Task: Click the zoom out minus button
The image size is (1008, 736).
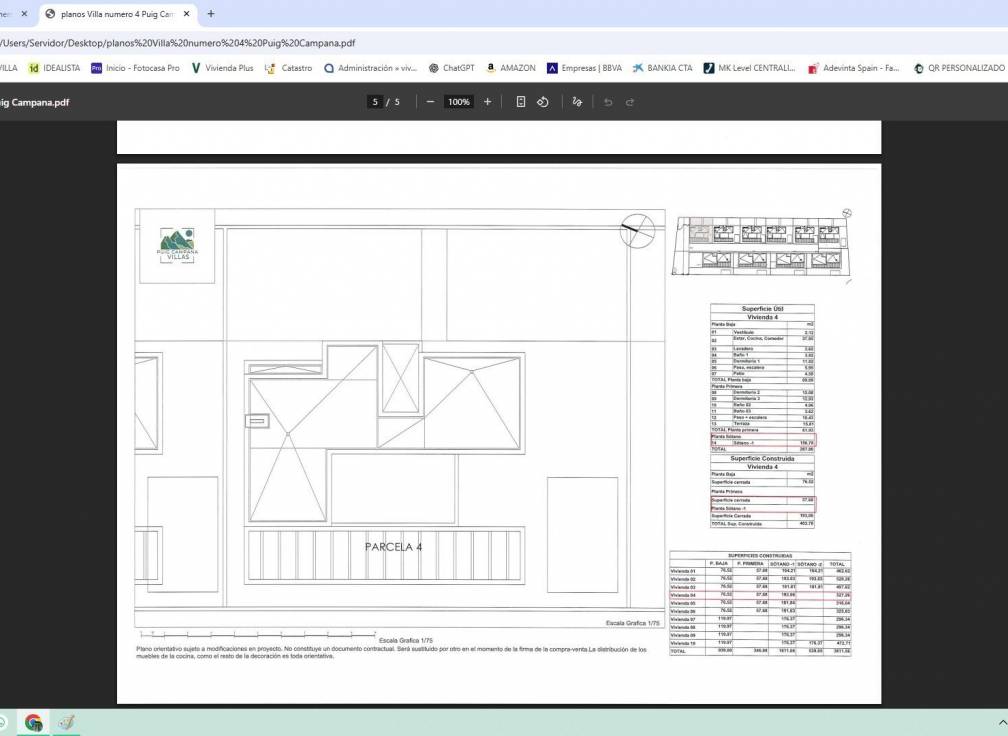Action: (430, 102)
